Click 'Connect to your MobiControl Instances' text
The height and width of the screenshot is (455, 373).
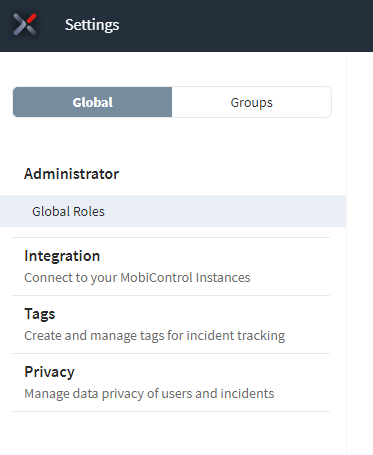[137, 278]
